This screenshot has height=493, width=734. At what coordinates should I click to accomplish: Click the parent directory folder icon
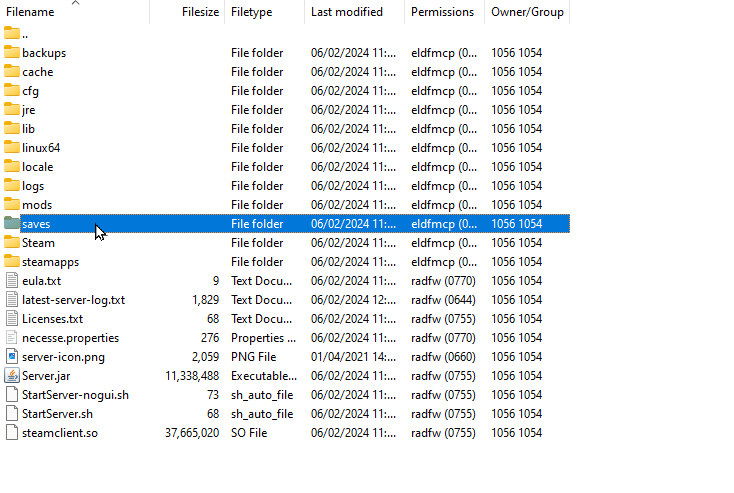tap(12, 33)
